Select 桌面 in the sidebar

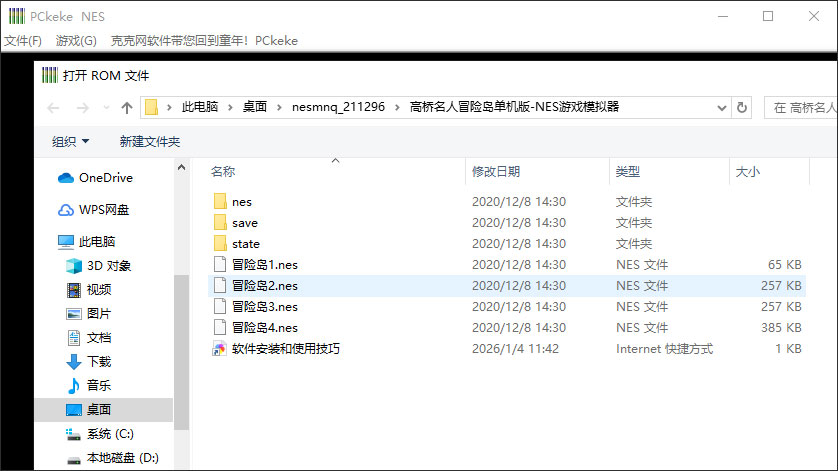pos(99,410)
